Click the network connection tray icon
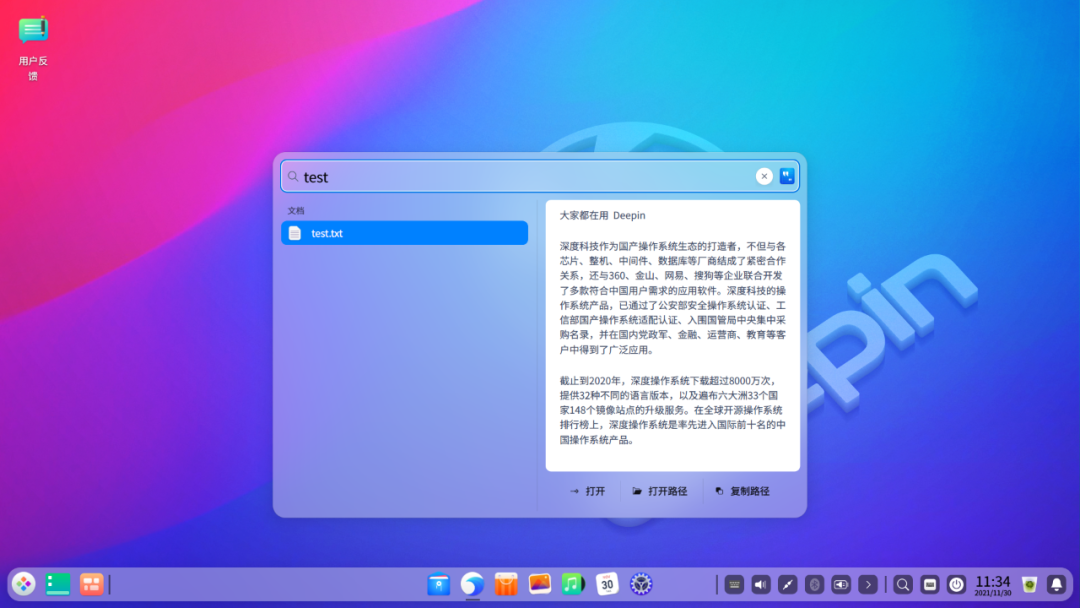 (787, 585)
